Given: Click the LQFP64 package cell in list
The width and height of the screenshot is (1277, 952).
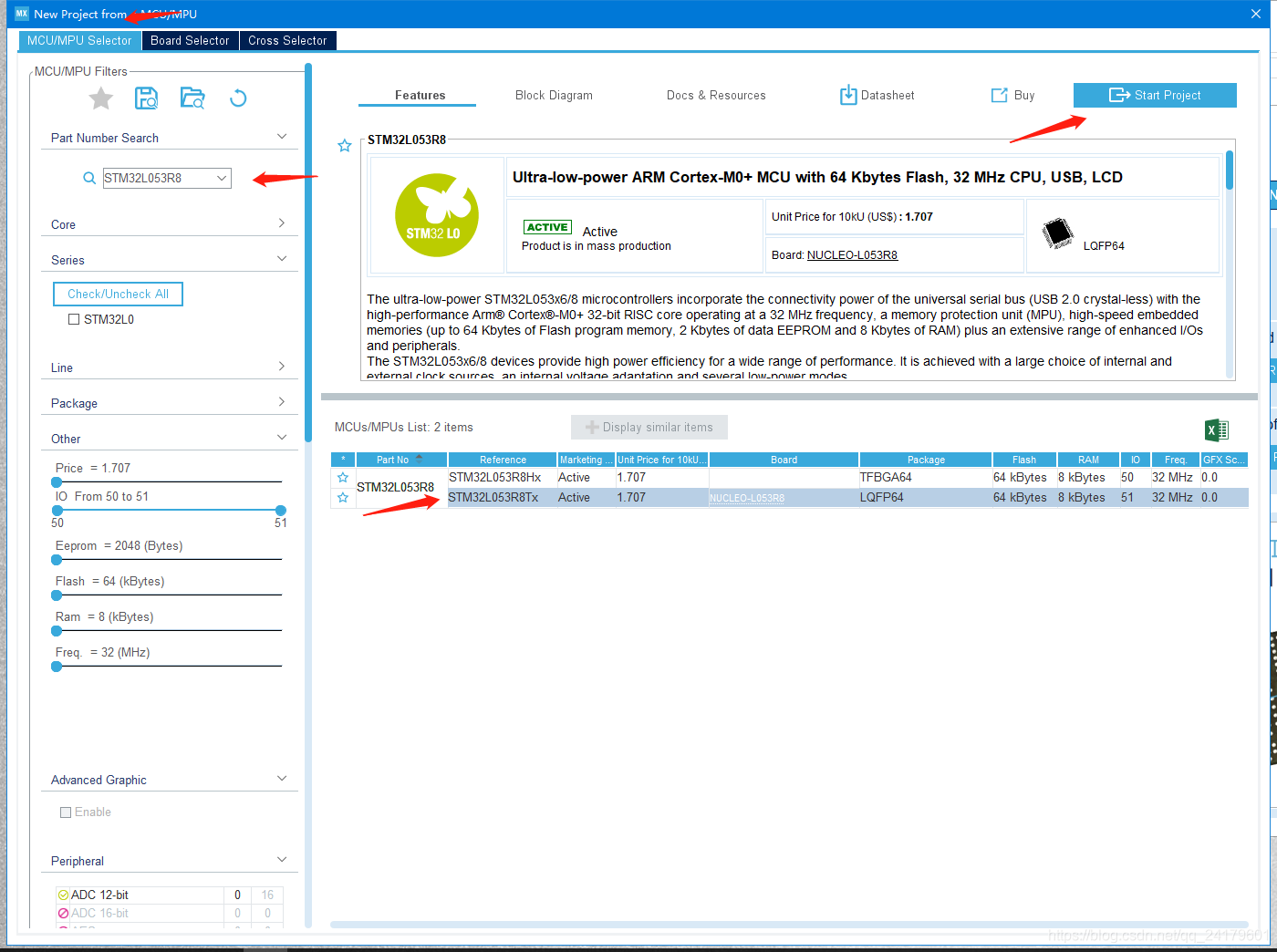Looking at the screenshot, I should click(925, 498).
